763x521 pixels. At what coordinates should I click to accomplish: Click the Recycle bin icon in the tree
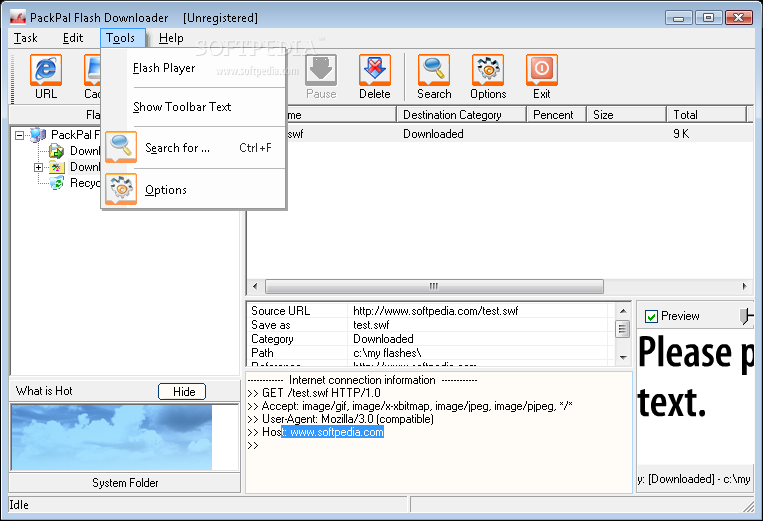pyautogui.click(x=56, y=183)
